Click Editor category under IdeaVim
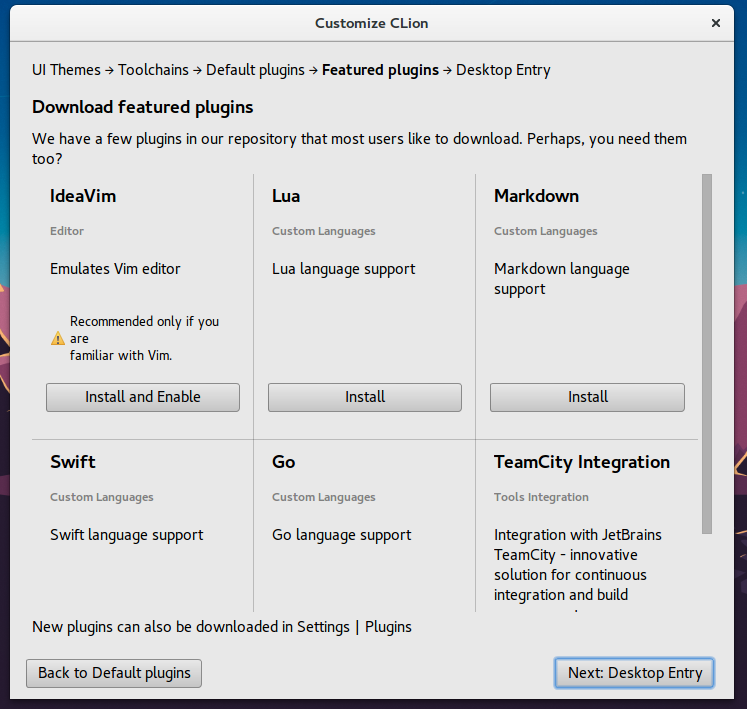 67,231
